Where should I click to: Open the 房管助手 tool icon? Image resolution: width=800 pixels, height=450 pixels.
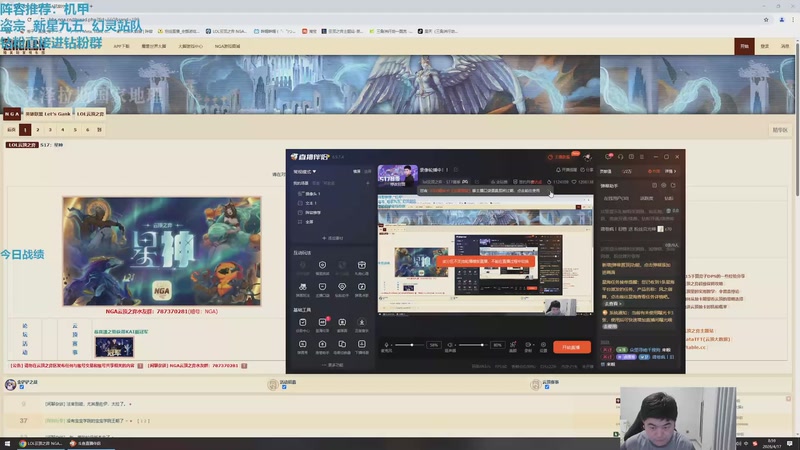[x=322, y=344]
